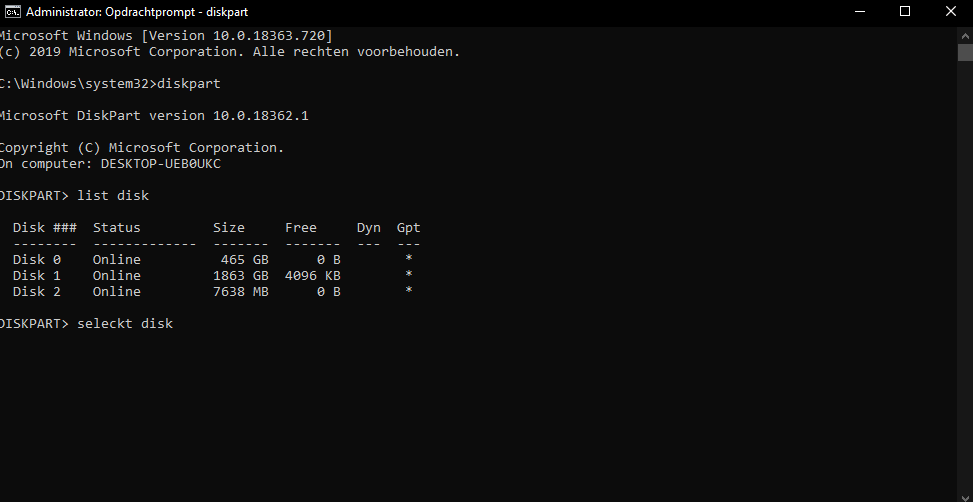This screenshot has height=502, width=973.
Task: Click the 'seleckt disk' command line
Action: tap(86, 323)
